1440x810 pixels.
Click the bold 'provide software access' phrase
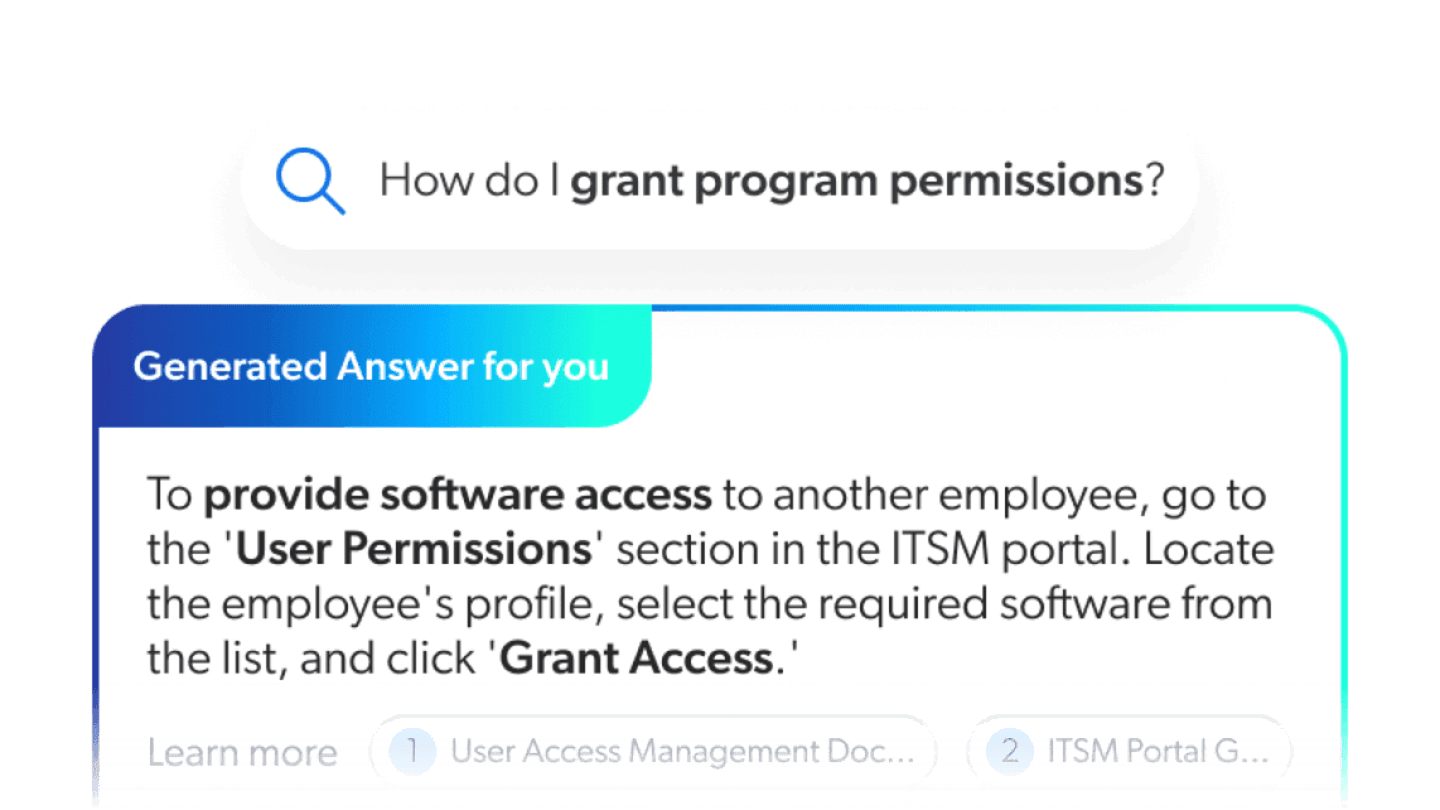(x=457, y=495)
